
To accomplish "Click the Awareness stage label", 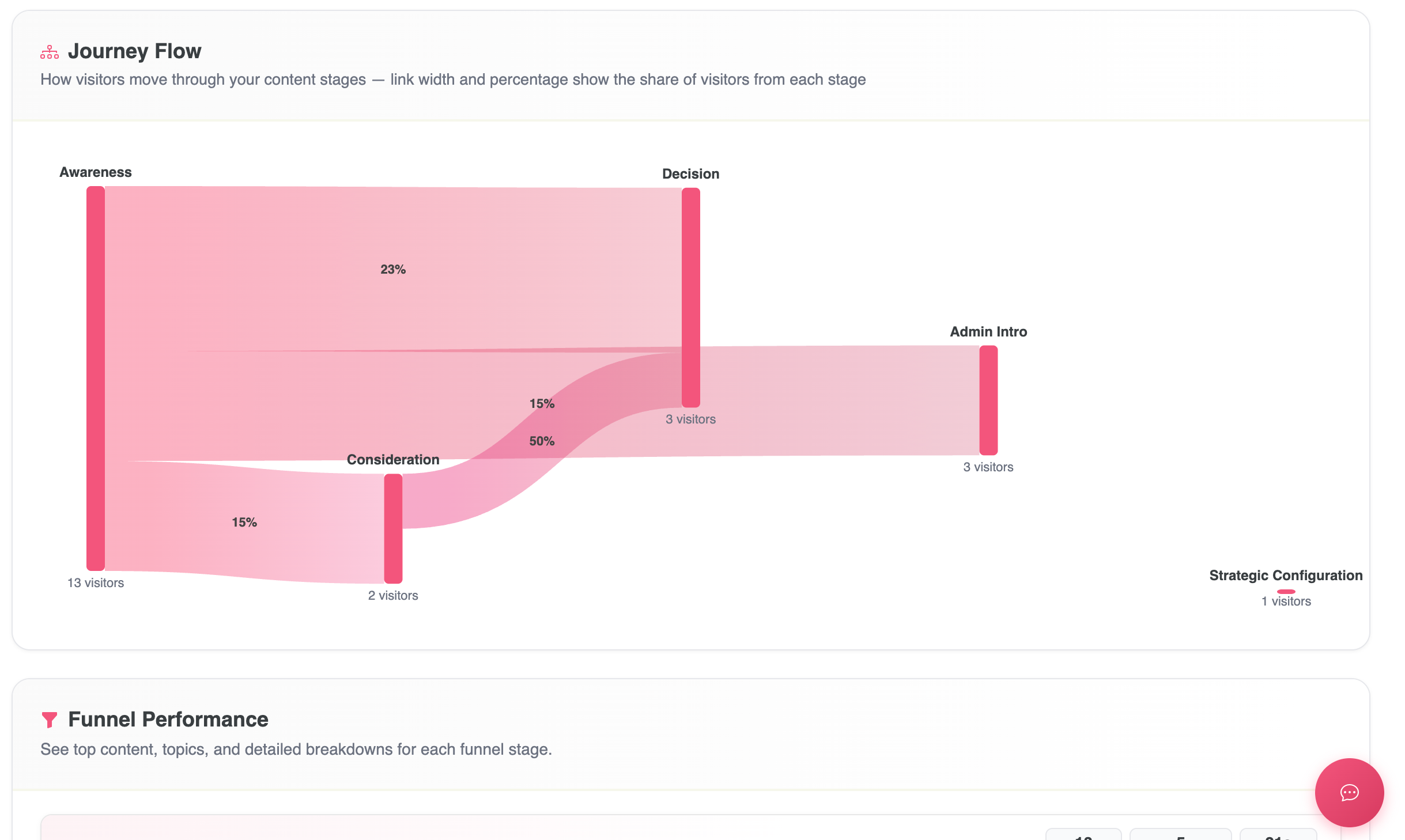I will 96,172.
